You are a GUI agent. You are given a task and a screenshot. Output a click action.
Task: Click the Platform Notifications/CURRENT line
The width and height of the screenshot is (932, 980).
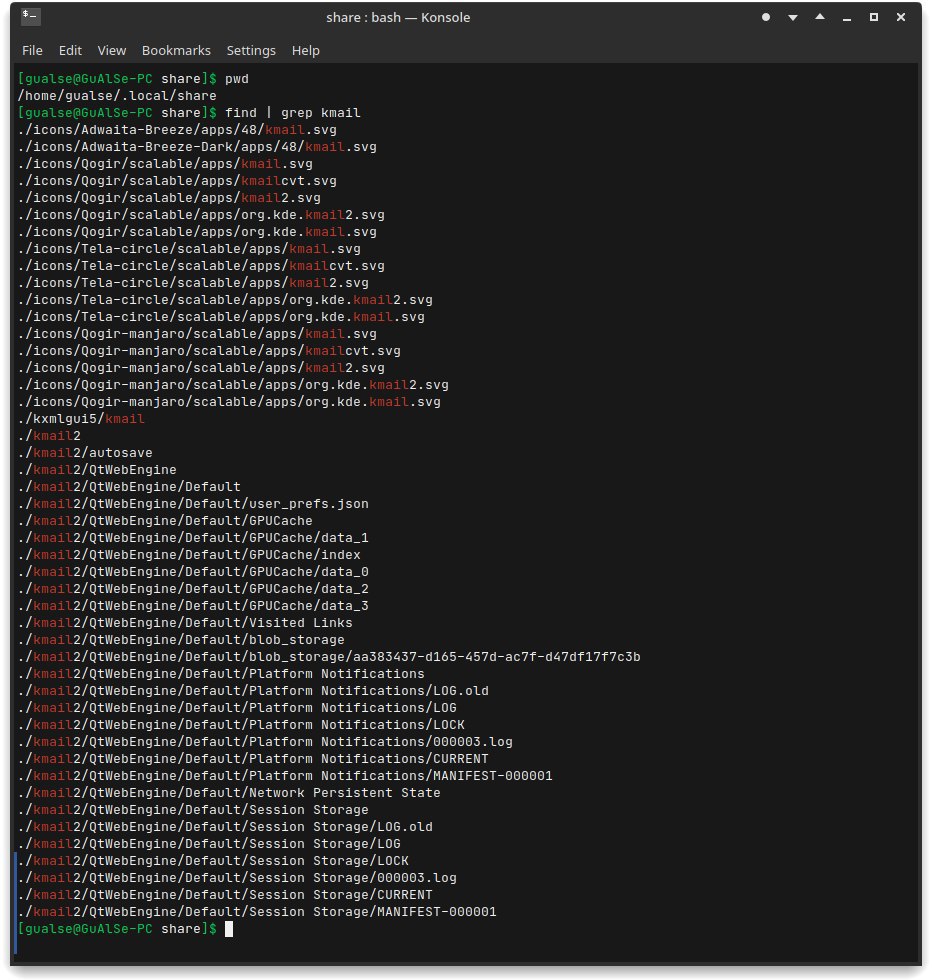253,759
